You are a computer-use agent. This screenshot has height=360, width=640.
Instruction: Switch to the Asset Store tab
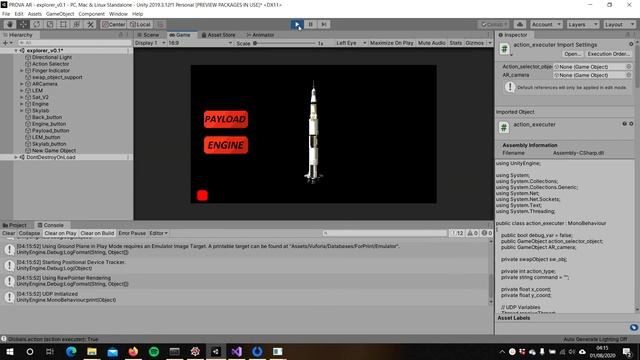218,35
